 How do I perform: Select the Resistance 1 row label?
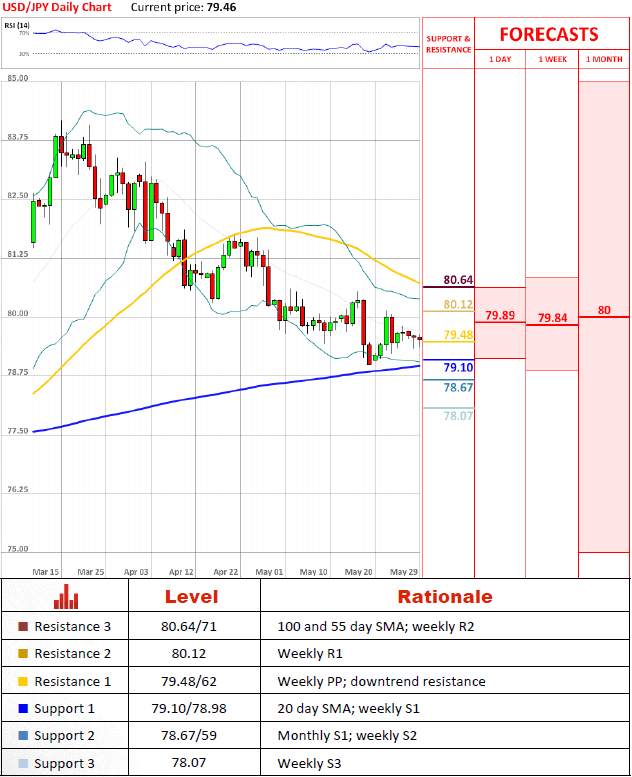[72, 681]
